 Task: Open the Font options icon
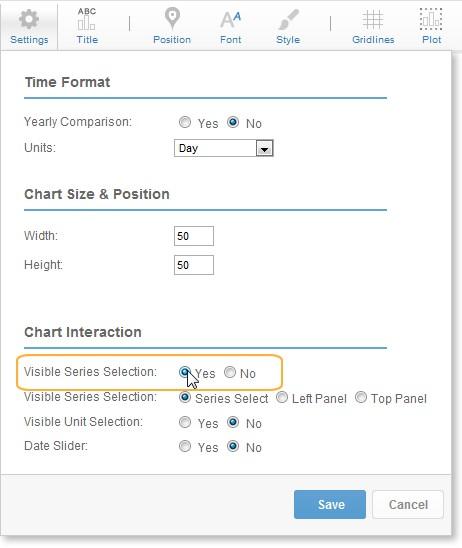point(230,20)
